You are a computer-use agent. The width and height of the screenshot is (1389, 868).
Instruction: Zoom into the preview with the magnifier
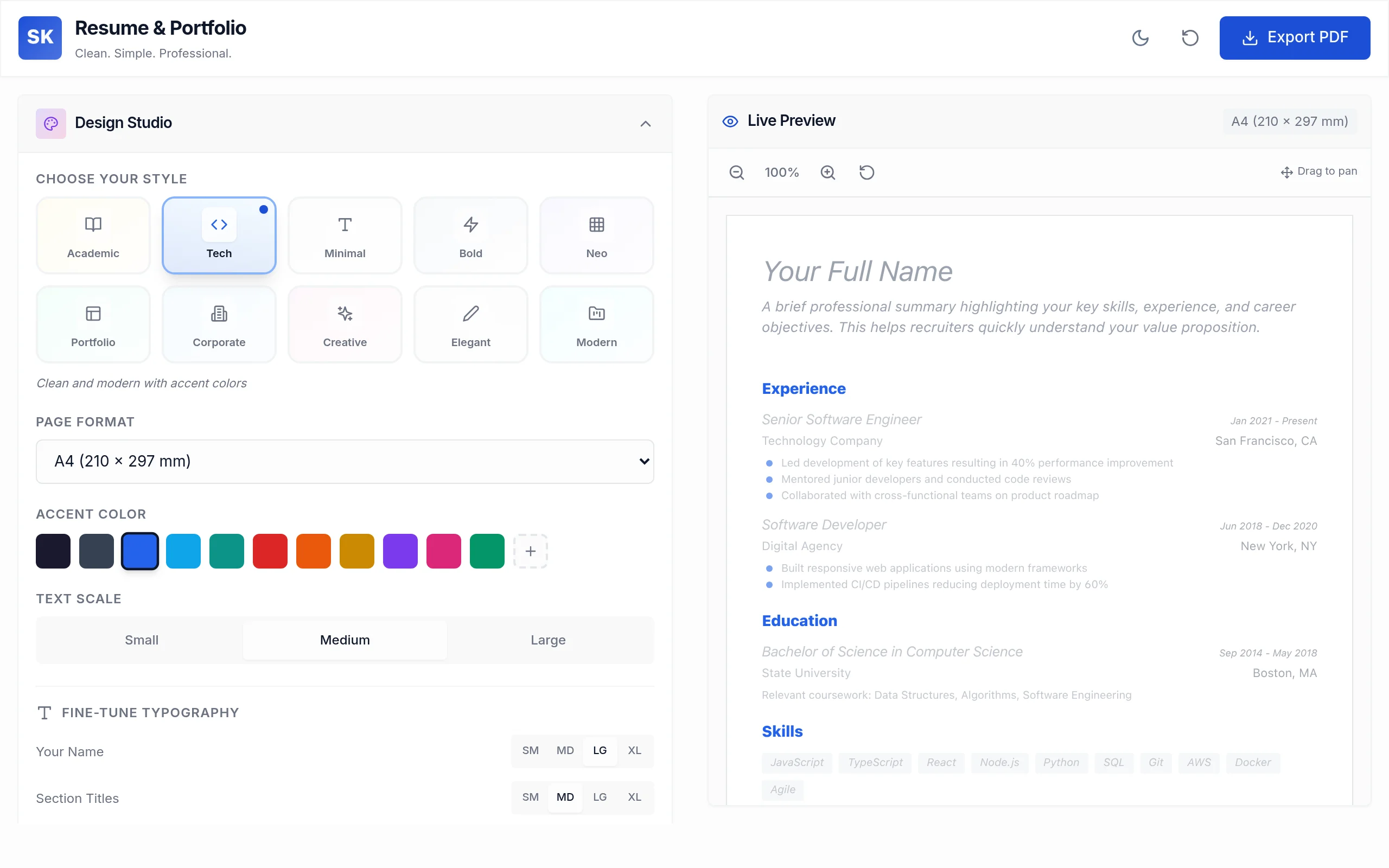[827, 172]
